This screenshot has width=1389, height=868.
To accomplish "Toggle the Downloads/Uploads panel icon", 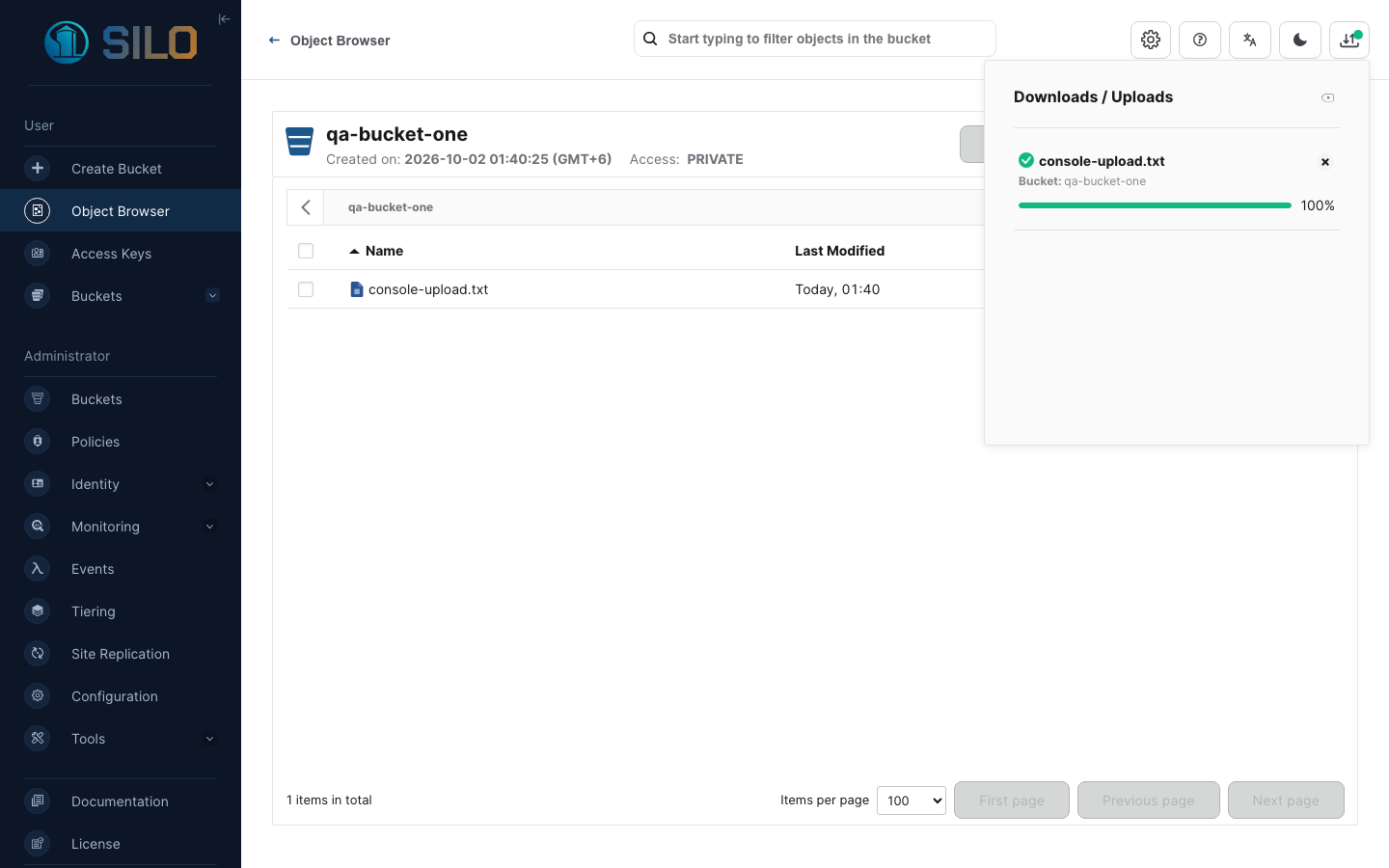I will pyautogui.click(x=1349, y=40).
